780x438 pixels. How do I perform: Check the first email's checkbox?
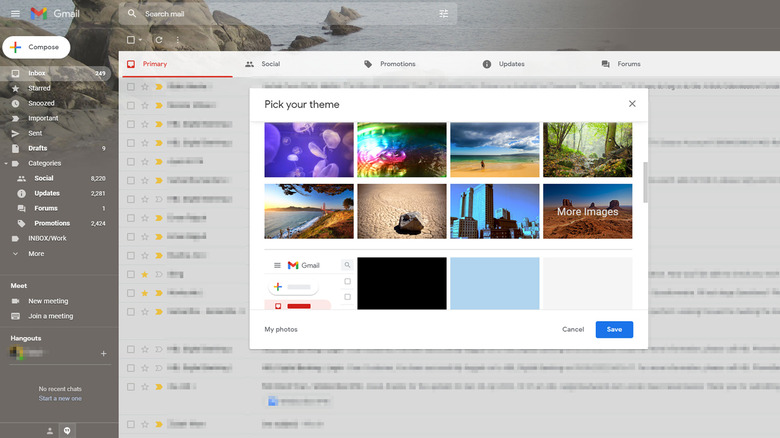point(131,87)
